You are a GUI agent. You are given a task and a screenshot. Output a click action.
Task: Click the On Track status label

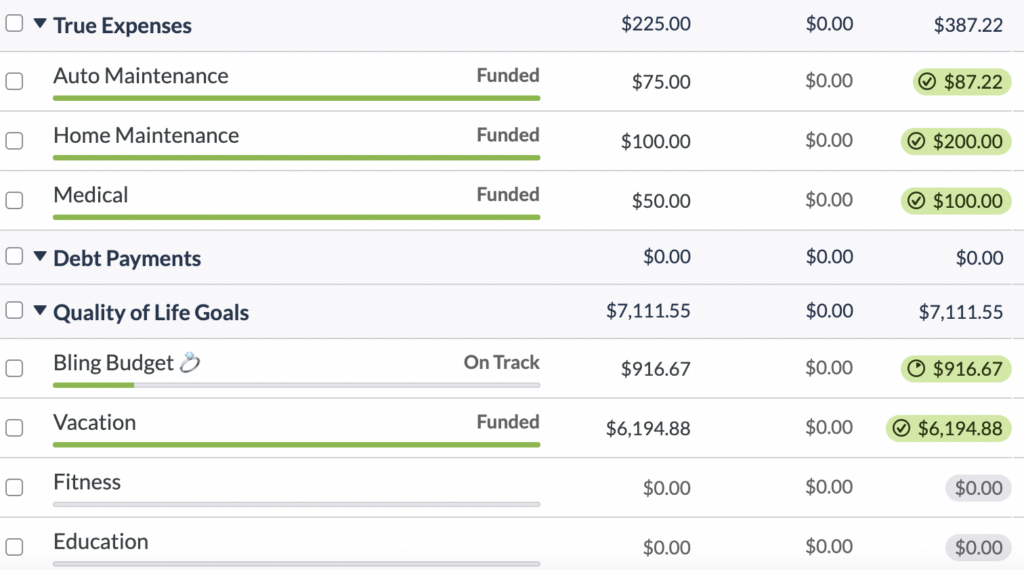point(502,362)
